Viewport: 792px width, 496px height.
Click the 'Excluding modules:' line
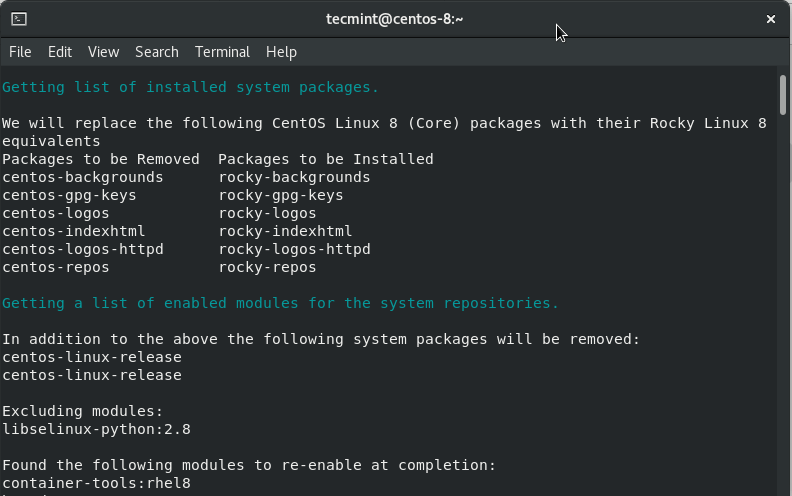(x=82, y=411)
